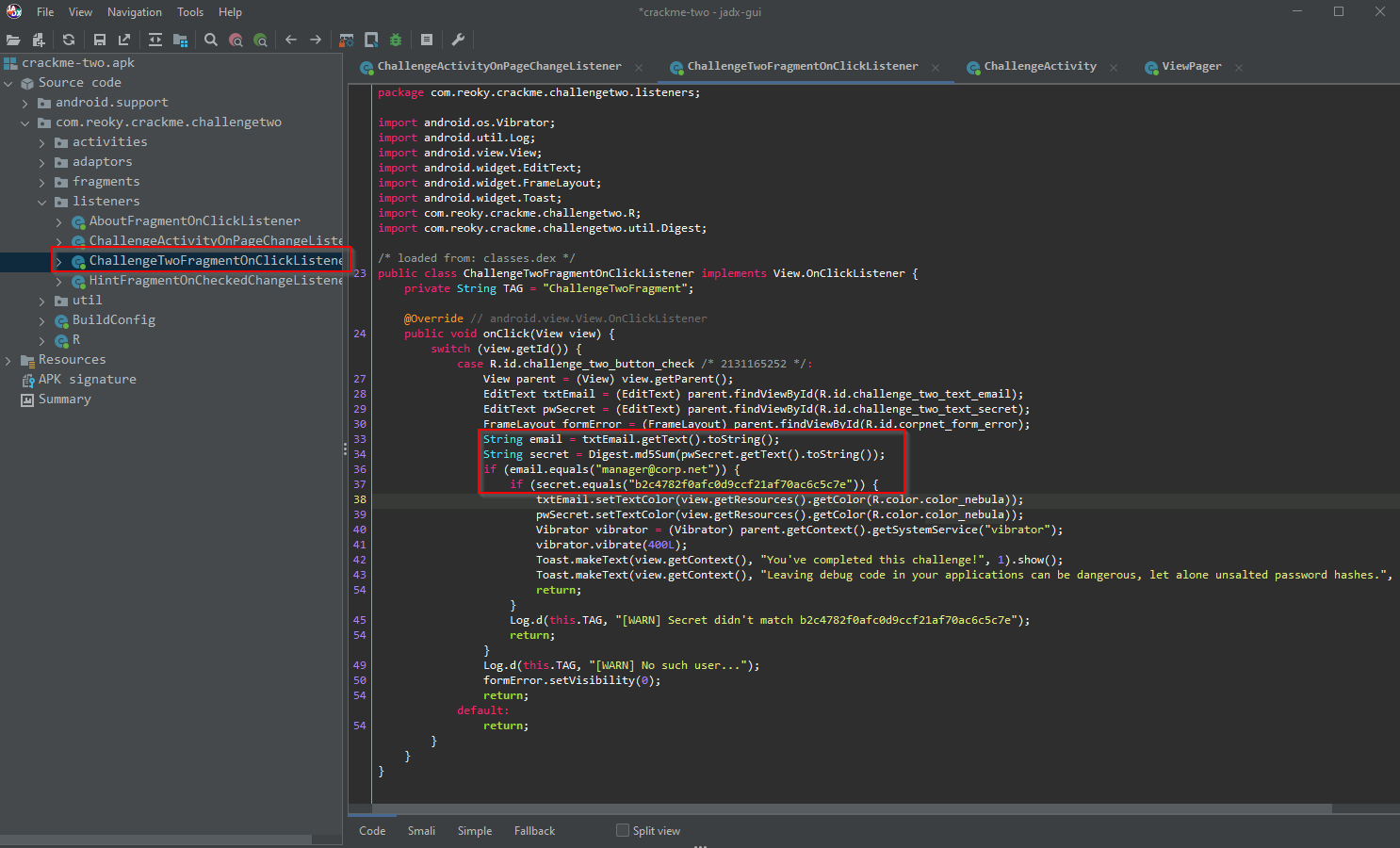The height and width of the screenshot is (848, 1400).
Task: Click the project tree horizontal scrollbar
Action: [155, 839]
